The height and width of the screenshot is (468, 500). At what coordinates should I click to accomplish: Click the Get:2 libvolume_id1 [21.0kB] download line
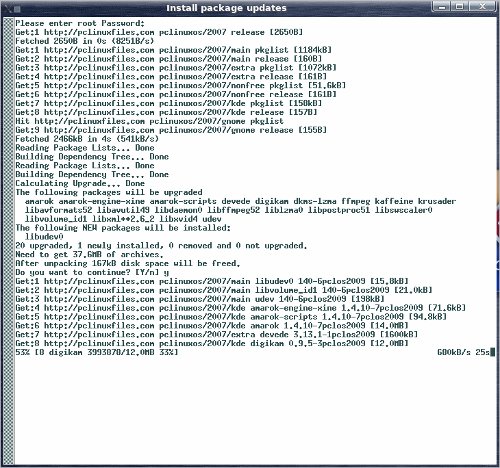224,290
